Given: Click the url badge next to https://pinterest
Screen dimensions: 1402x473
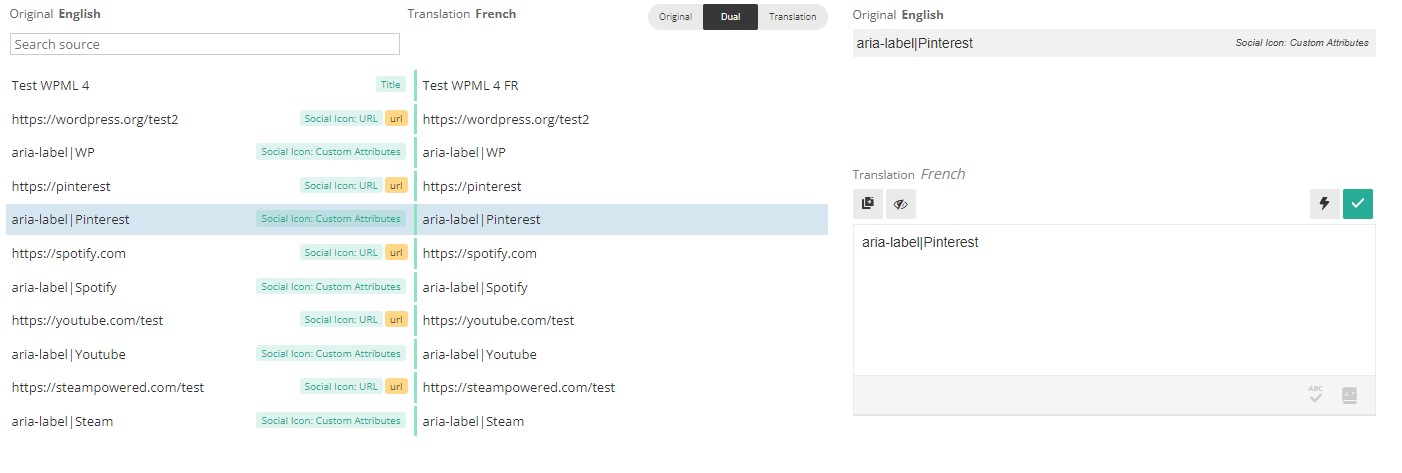Looking at the screenshot, I should coord(397,186).
